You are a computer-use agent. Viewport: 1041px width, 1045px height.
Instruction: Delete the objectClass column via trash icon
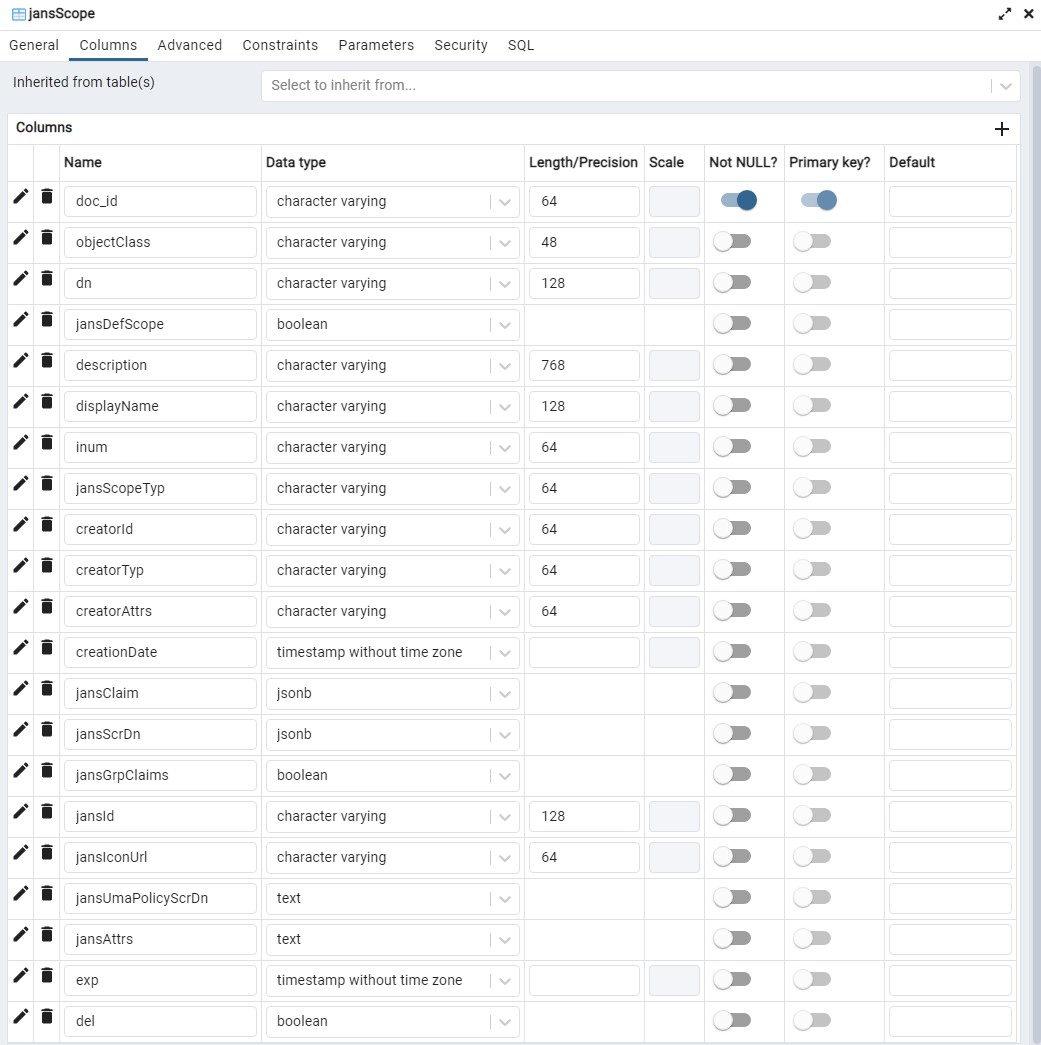pos(47,238)
